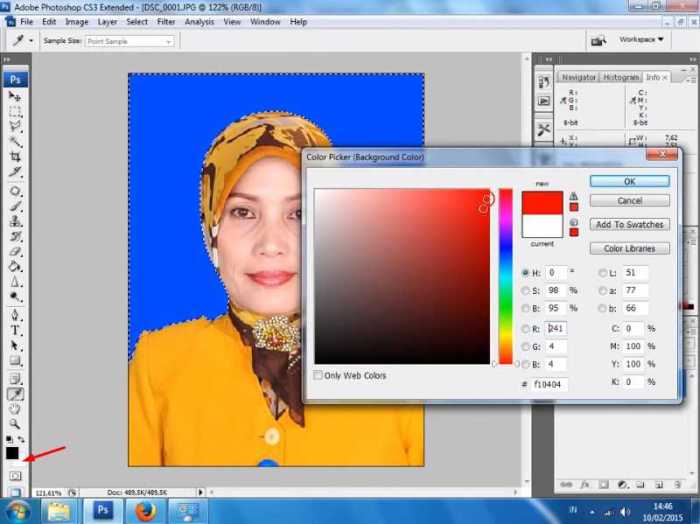Viewport: 700px width, 524px height.
Task: Select the Crop tool
Action: point(15,157)
